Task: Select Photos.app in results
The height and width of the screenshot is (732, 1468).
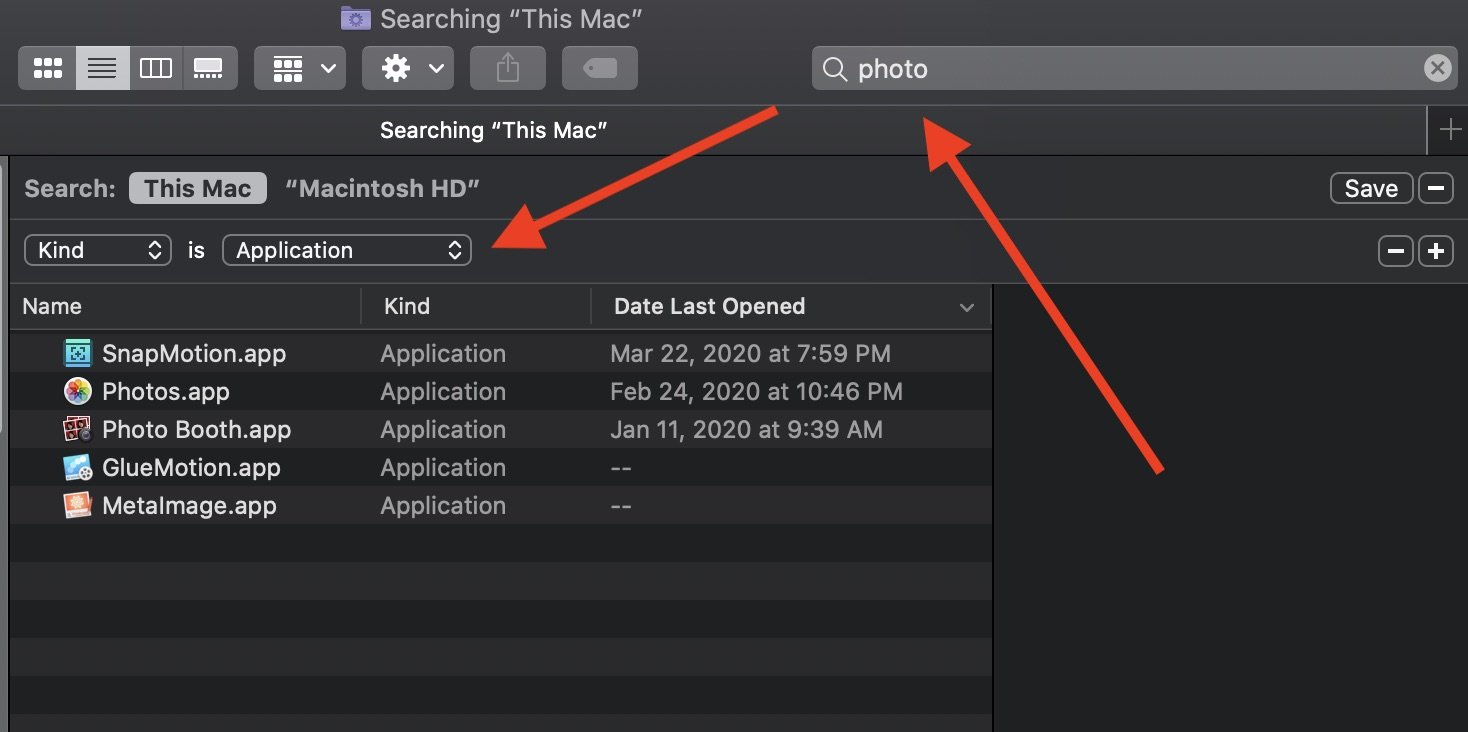Action: click(166, 391)
